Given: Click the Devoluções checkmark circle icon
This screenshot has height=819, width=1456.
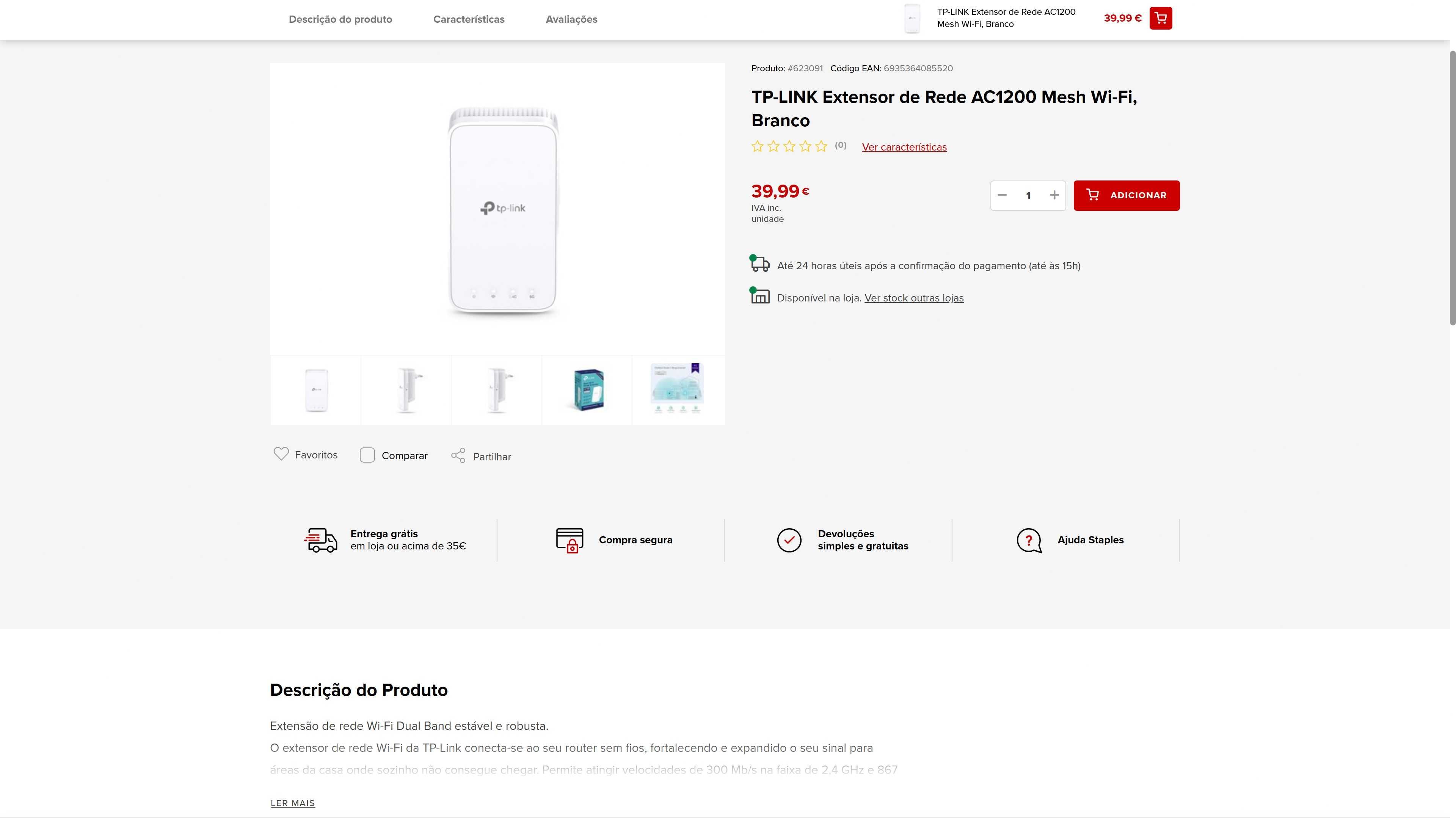Looking at the screenshot, I should (x=789, y=540).
